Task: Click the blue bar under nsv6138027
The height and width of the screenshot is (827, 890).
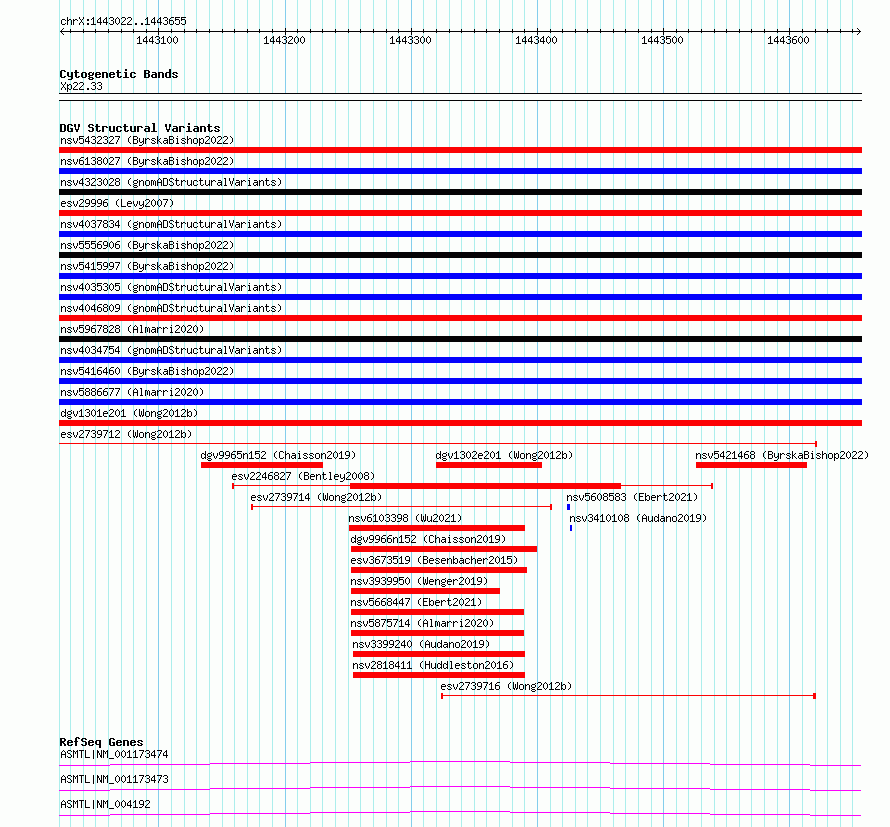Action: 460,171
